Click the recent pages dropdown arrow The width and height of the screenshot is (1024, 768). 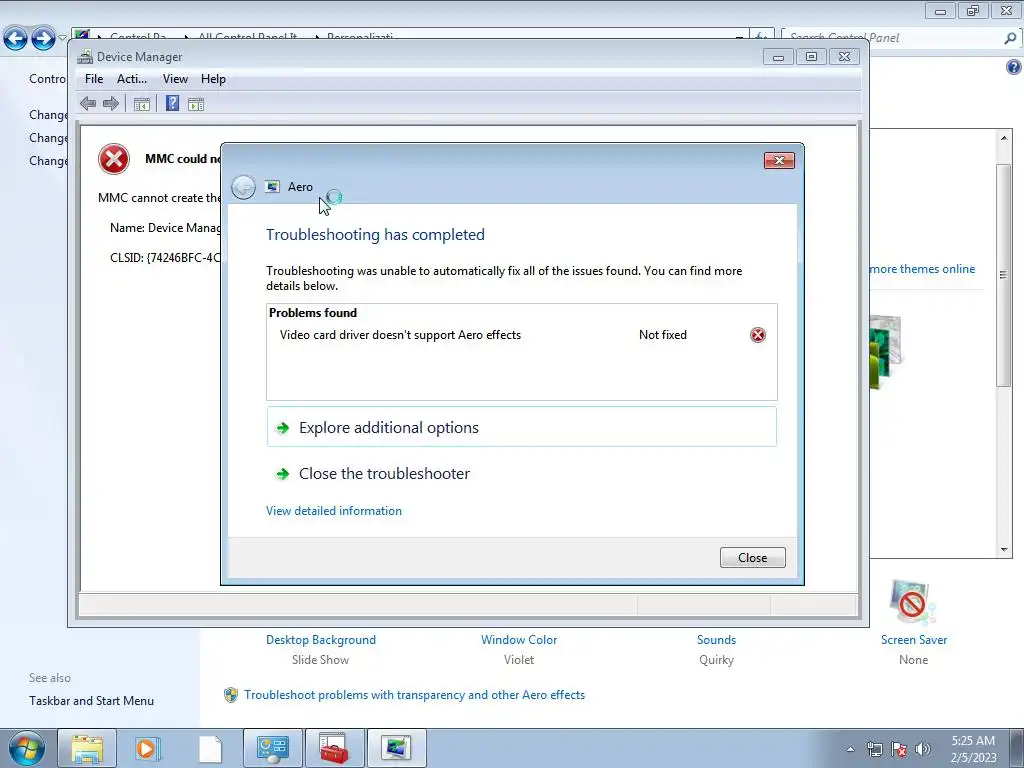[x=63, y=39]
